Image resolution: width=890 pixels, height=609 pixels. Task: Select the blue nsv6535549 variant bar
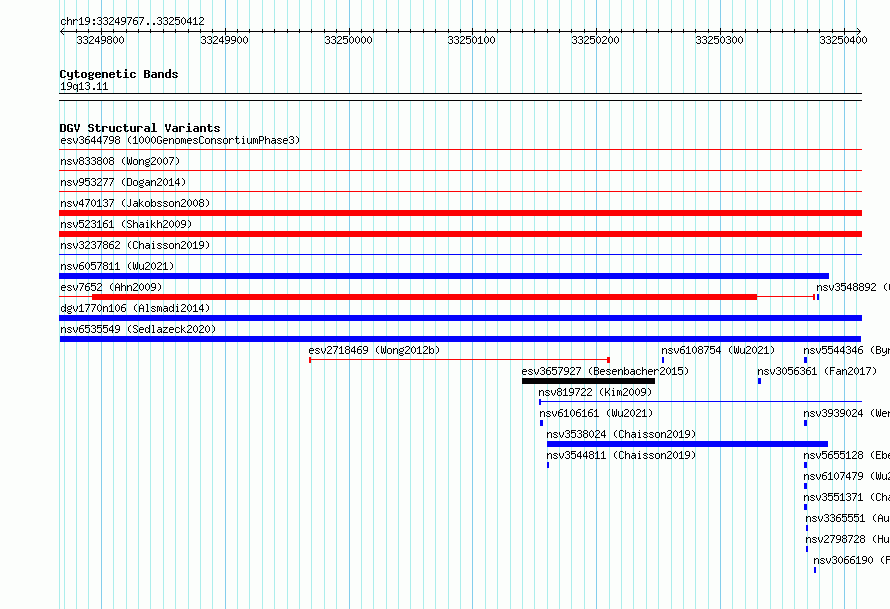tap(460, 339)
